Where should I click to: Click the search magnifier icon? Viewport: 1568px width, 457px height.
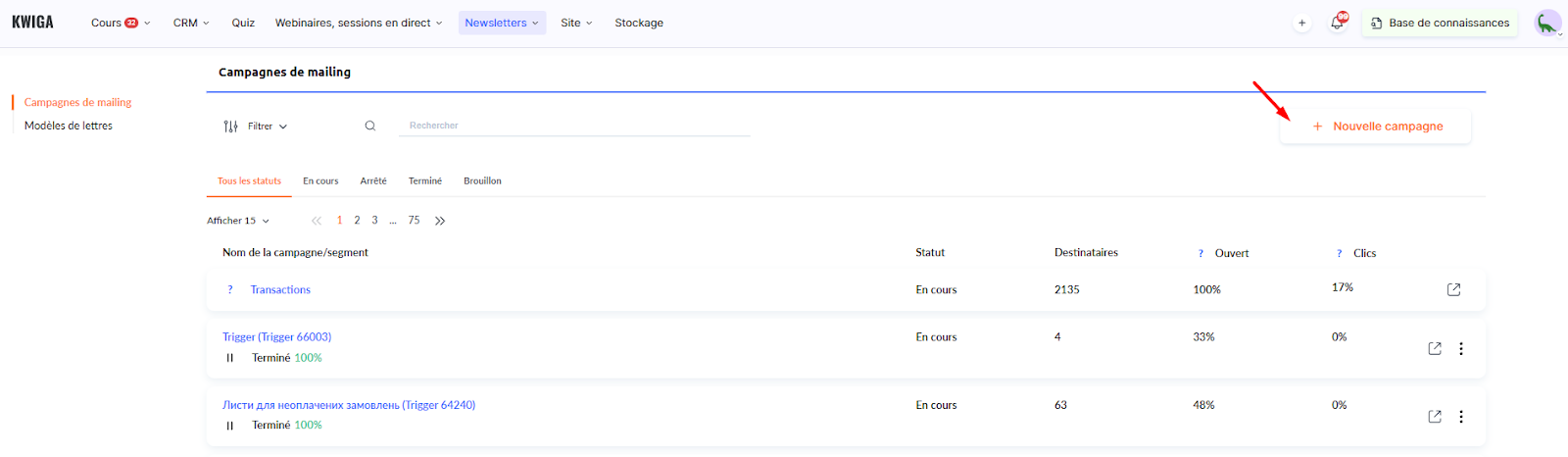370,126
